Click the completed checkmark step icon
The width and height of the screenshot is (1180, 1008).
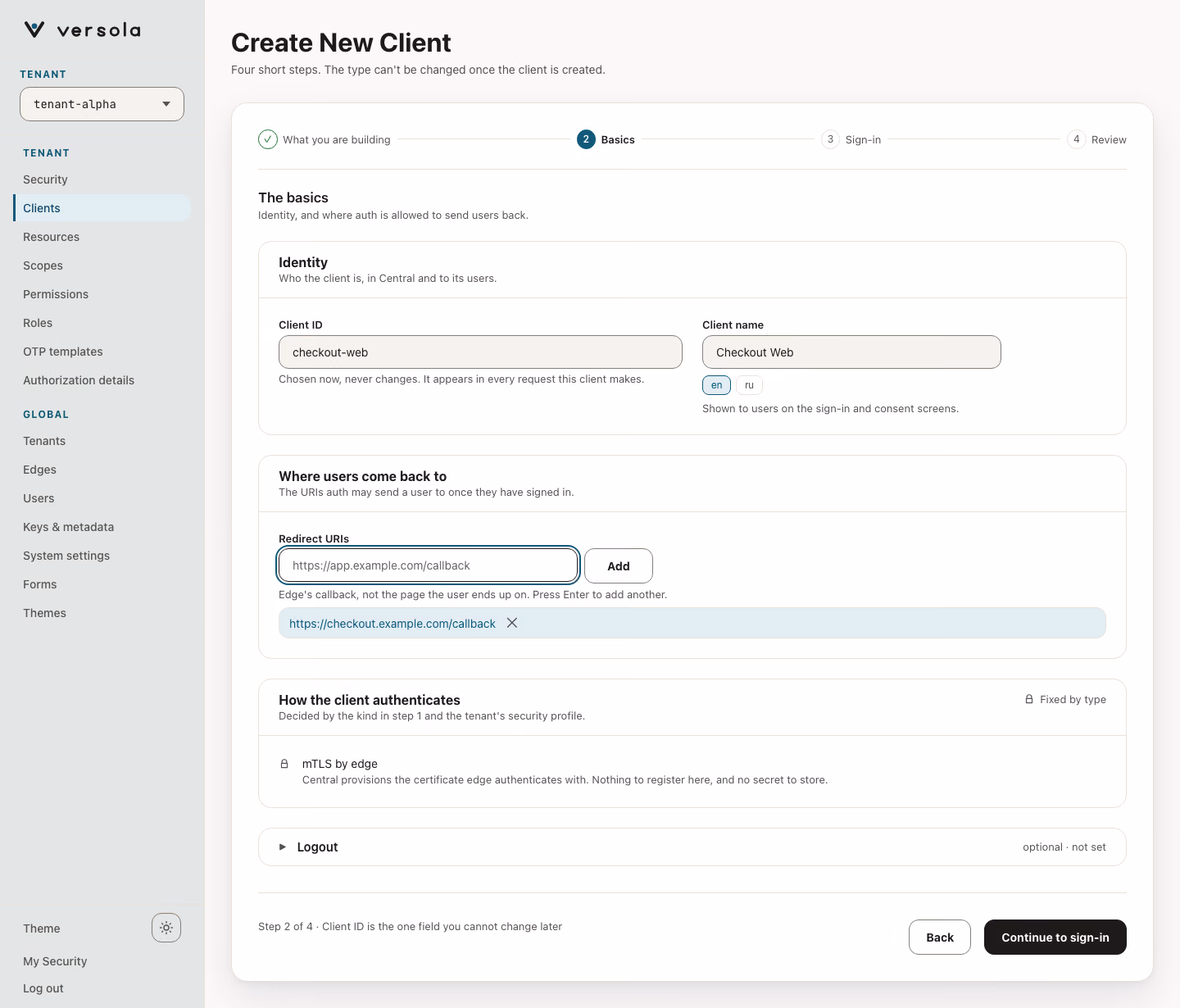click(x=268, y=139)
